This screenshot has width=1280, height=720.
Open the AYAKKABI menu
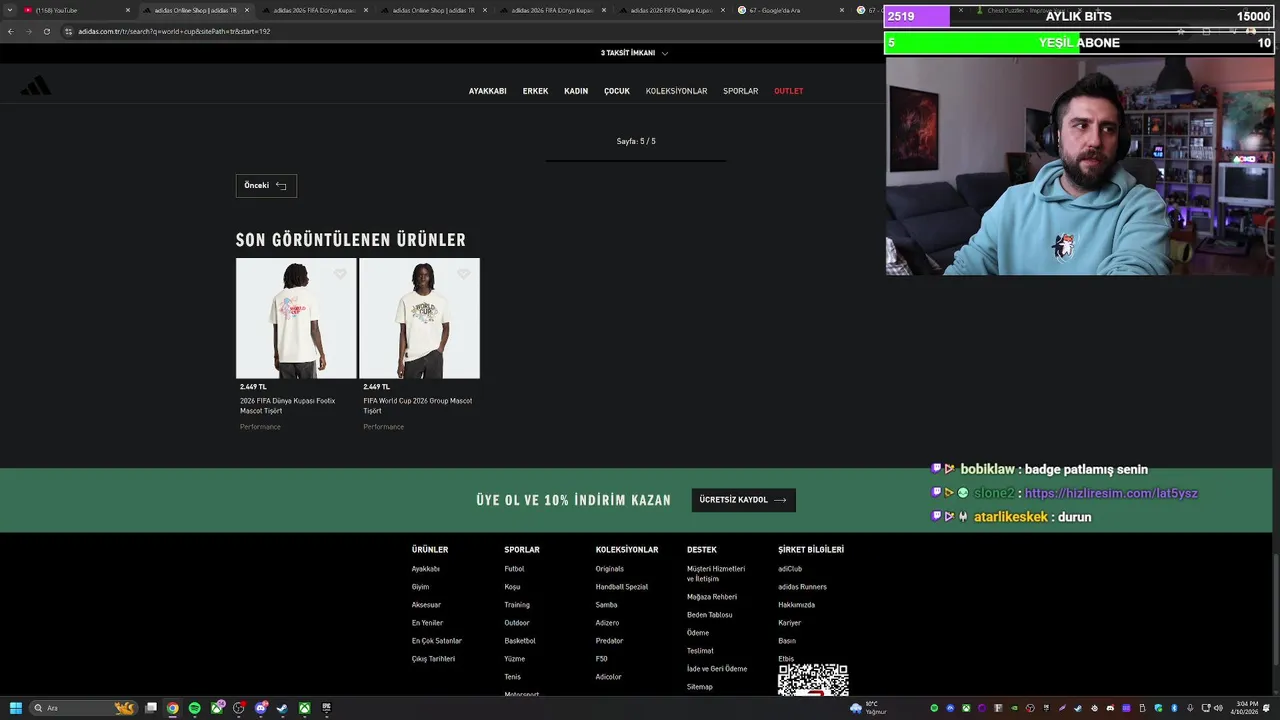point(488,91)
